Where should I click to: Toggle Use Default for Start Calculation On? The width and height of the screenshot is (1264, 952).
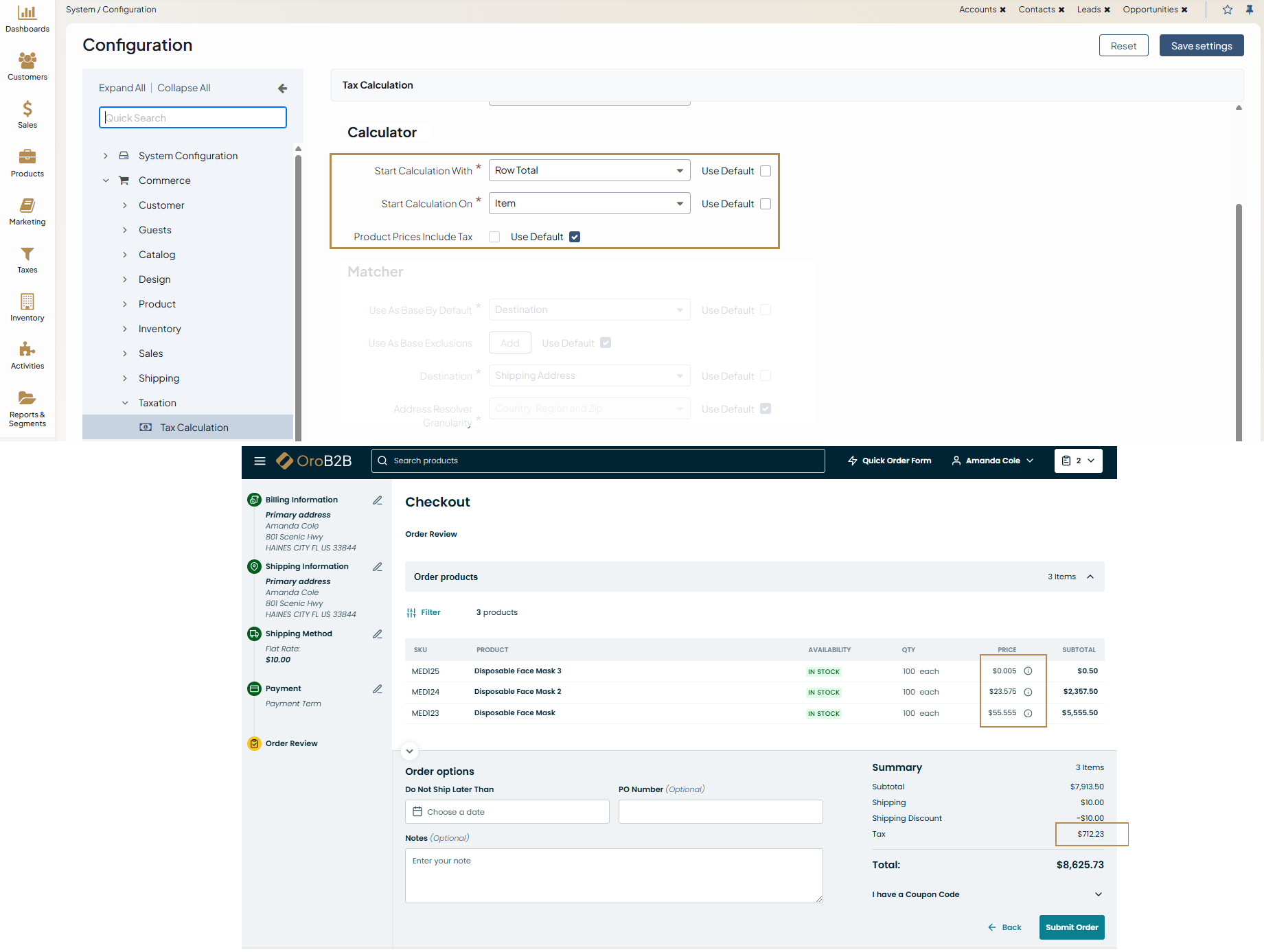pyautogui.click(x=766, y=204)
